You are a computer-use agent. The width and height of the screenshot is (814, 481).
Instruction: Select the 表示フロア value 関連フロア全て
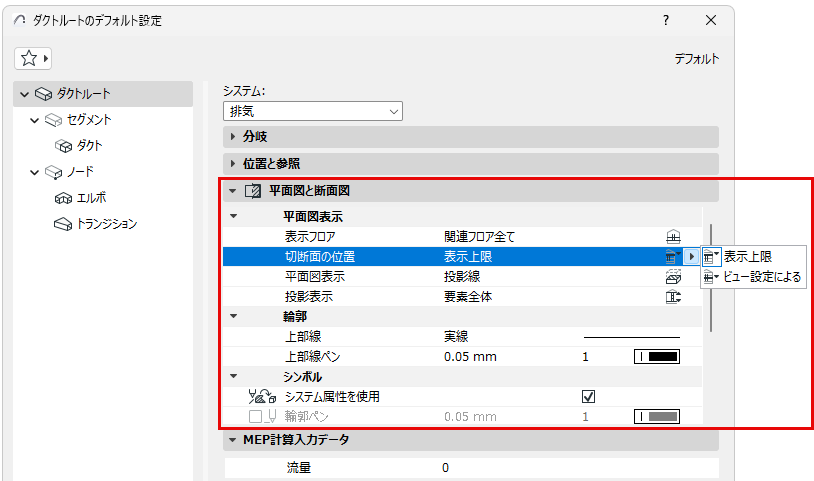point(479,237)
